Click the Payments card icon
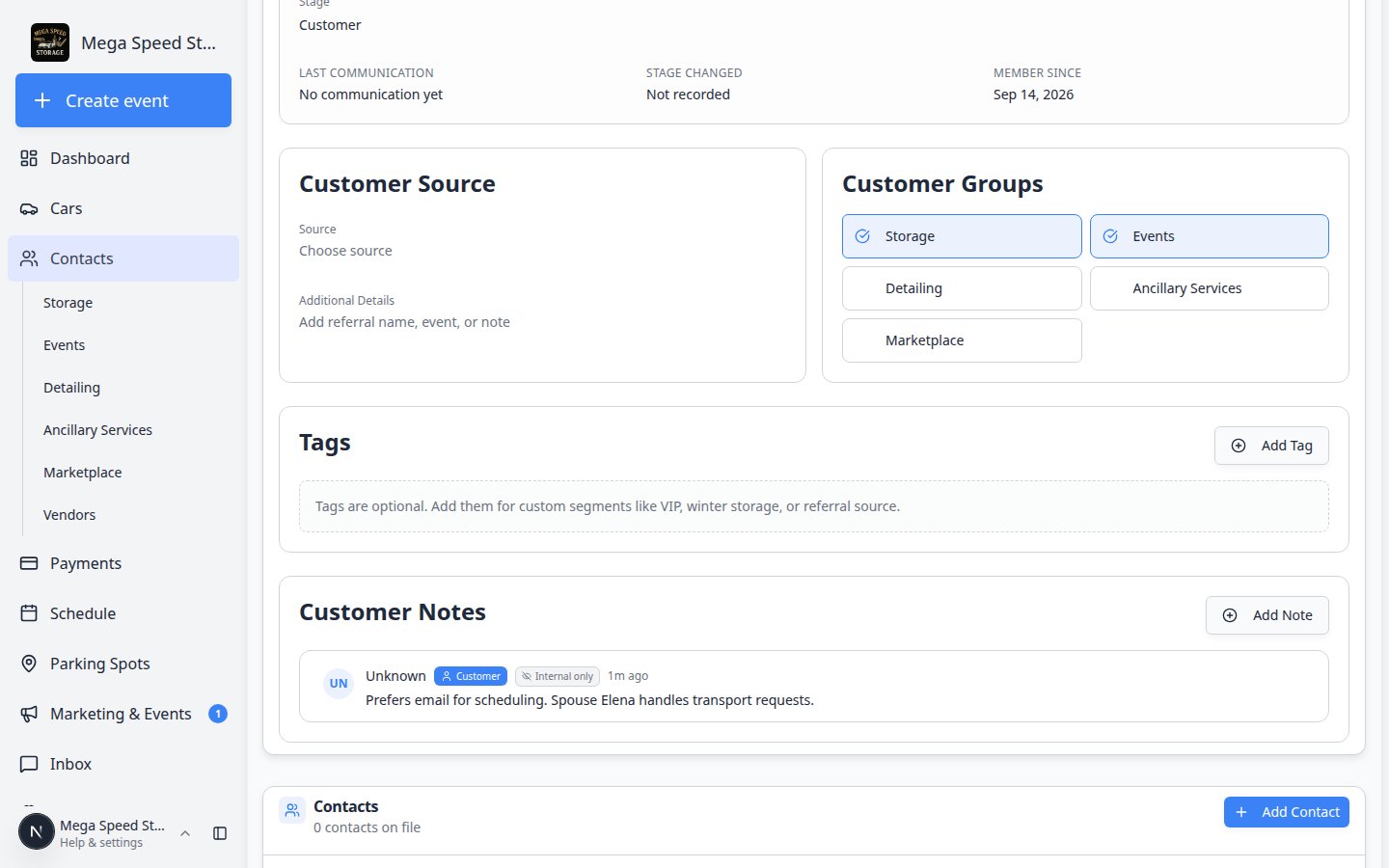 [29, 563]
